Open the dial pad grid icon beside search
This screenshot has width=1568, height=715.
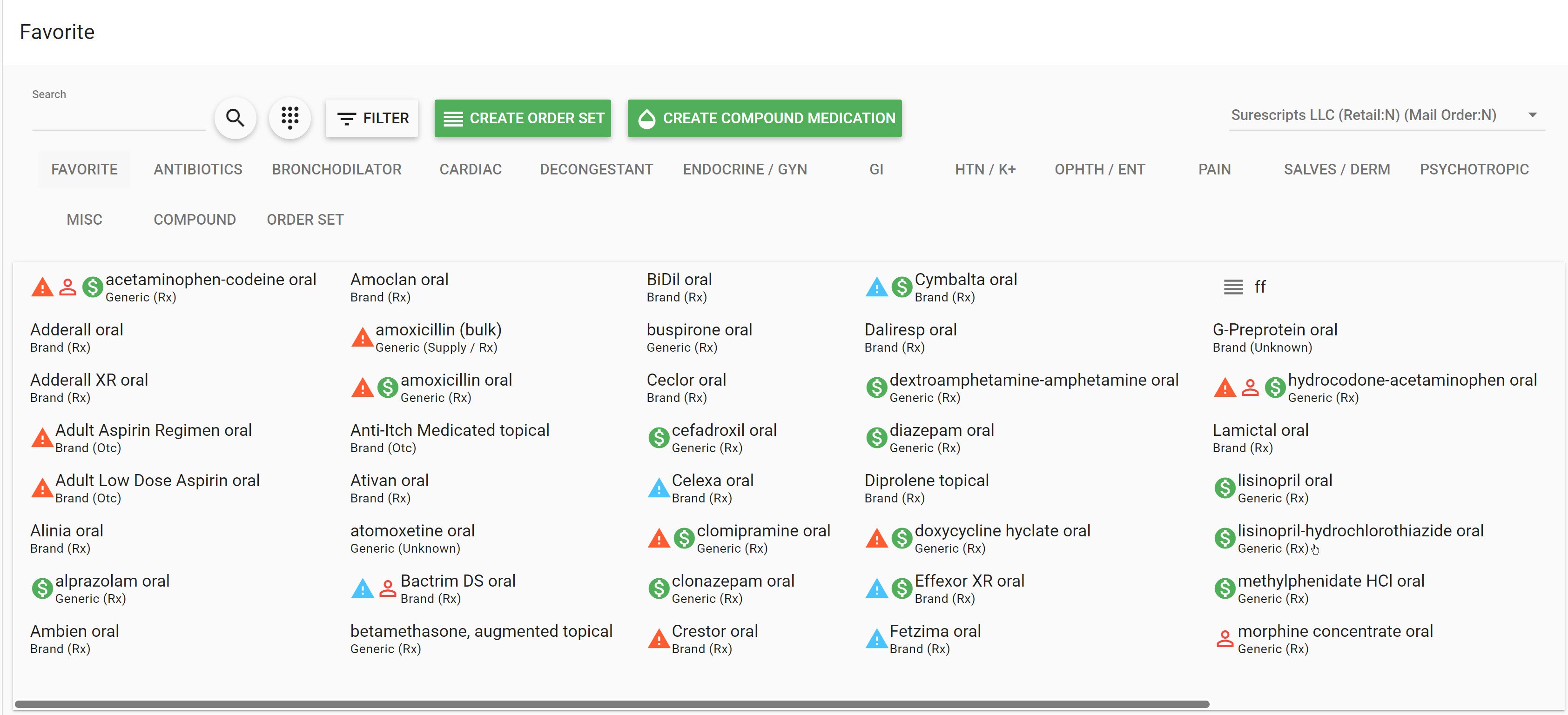pos(290,117)
